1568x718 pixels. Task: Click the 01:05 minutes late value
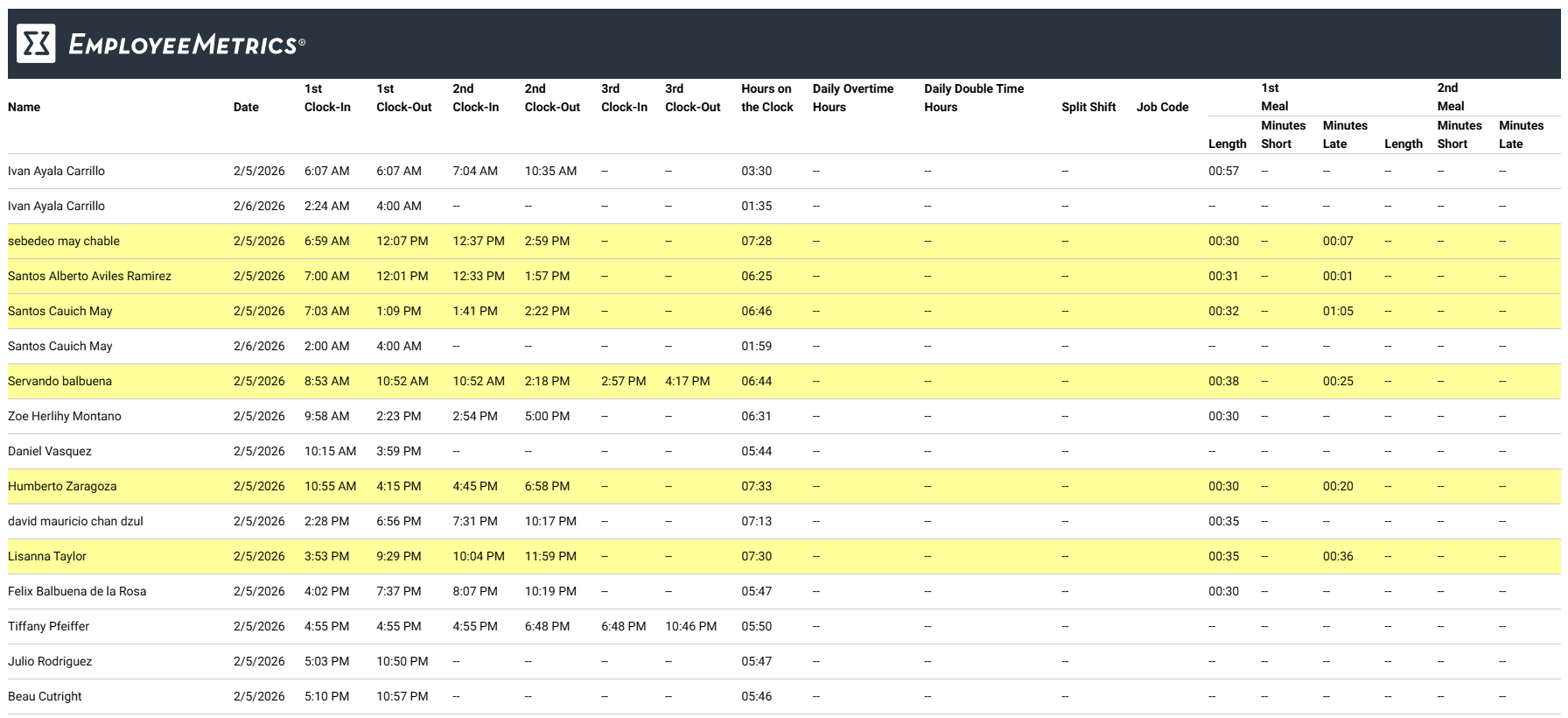click(1337, 311)
